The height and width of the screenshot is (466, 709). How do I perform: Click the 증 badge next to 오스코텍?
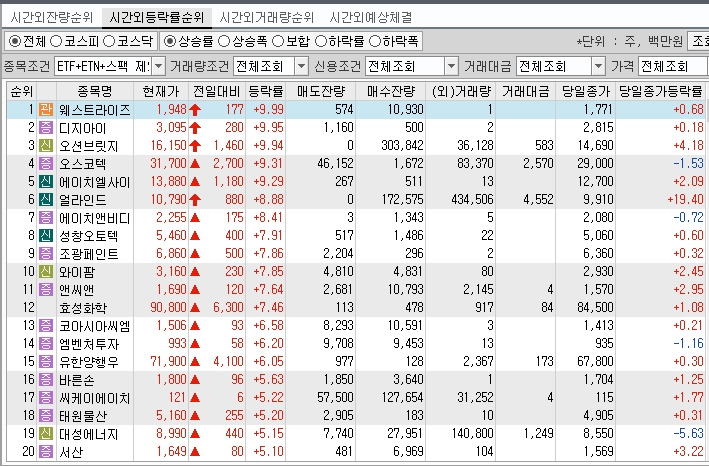pyautogui.click(x=46, y=164)
